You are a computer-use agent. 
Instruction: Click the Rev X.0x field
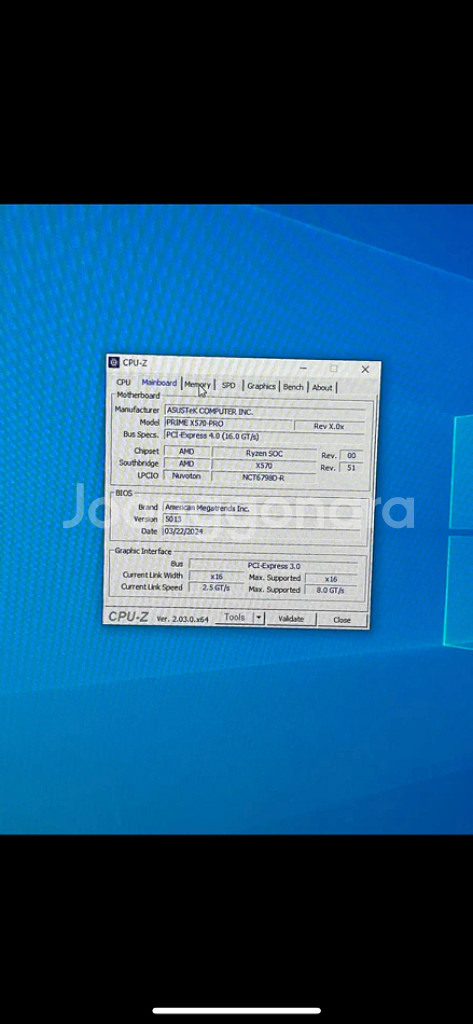click(329, 426)
